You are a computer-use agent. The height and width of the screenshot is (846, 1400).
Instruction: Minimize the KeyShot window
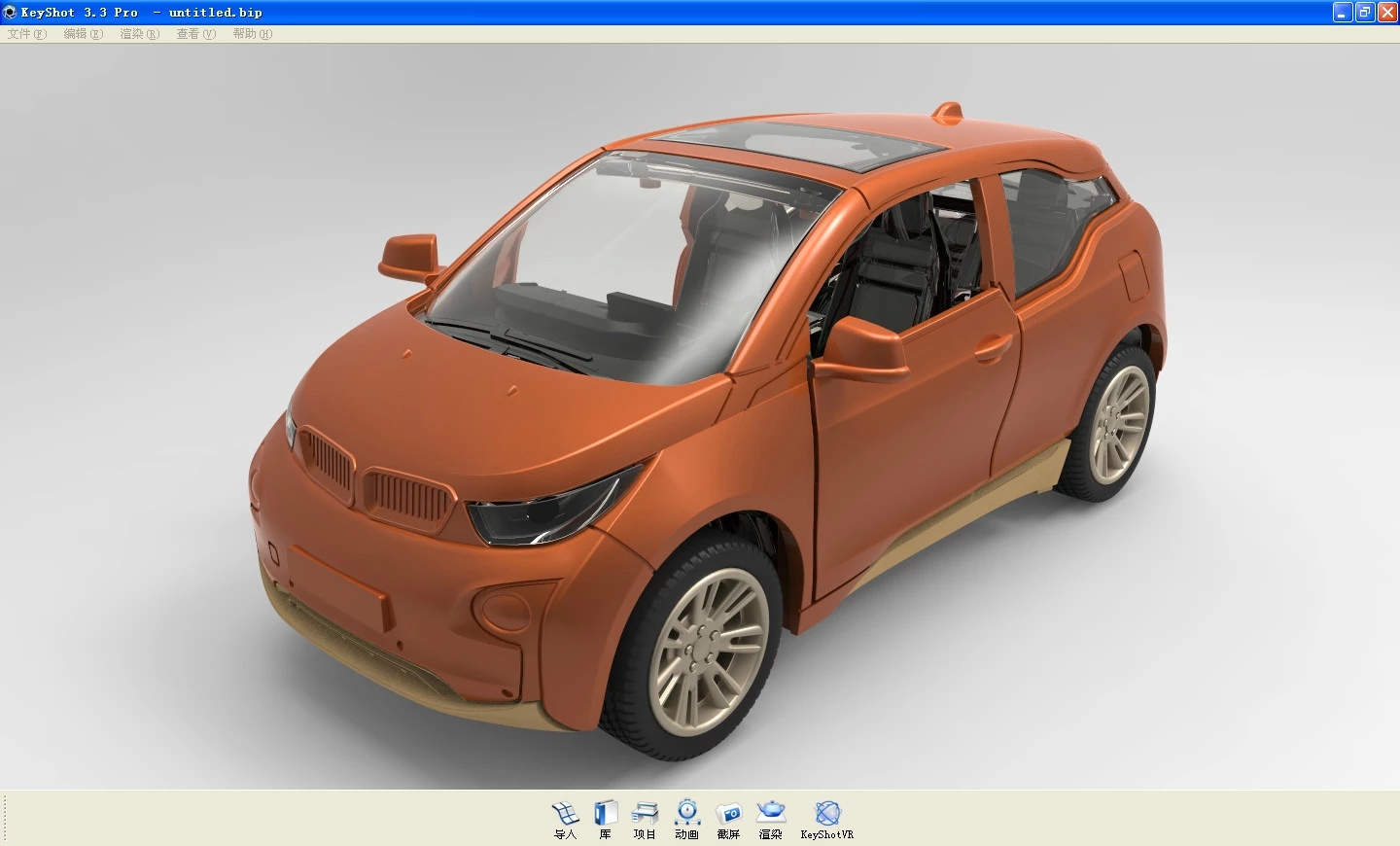click(x=1343, y=13)
